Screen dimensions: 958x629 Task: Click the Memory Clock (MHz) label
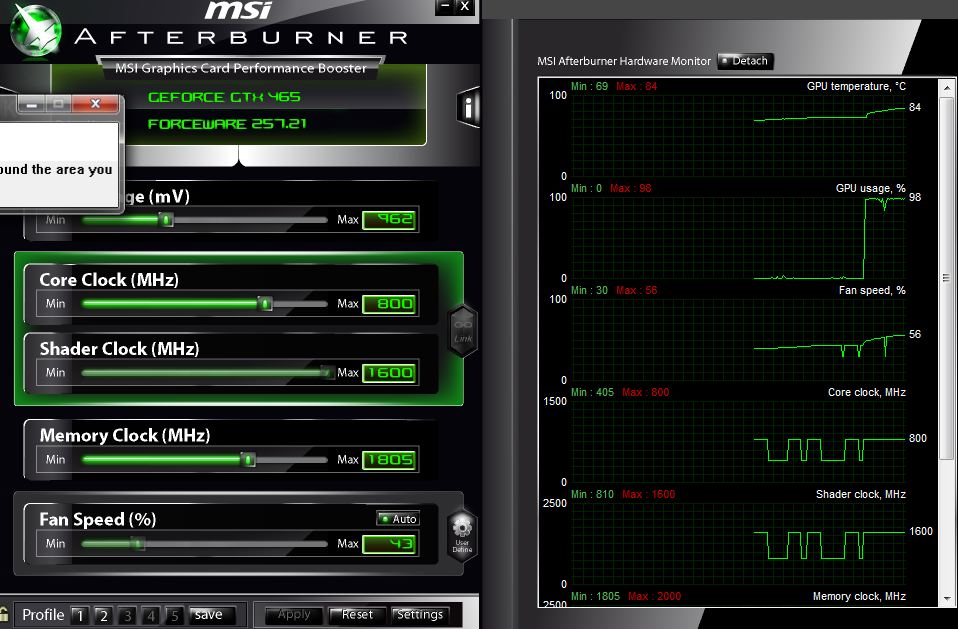(x=125, y=435)
